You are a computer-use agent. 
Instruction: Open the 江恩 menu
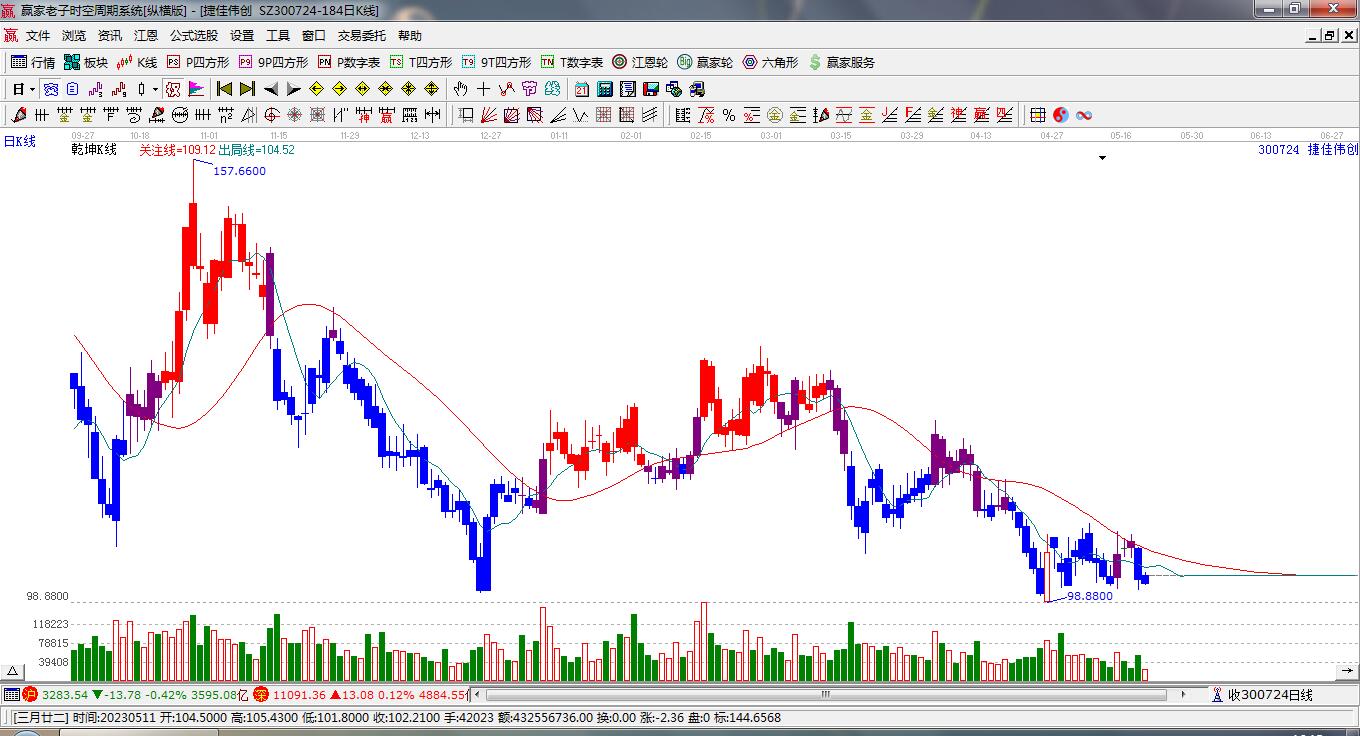tap(146, 35)
